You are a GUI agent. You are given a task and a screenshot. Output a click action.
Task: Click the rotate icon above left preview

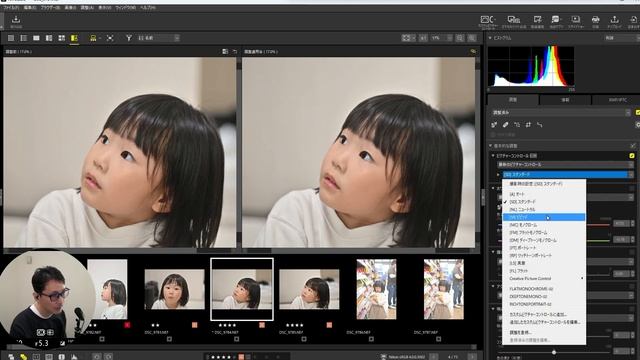click(x=235, y=51)
